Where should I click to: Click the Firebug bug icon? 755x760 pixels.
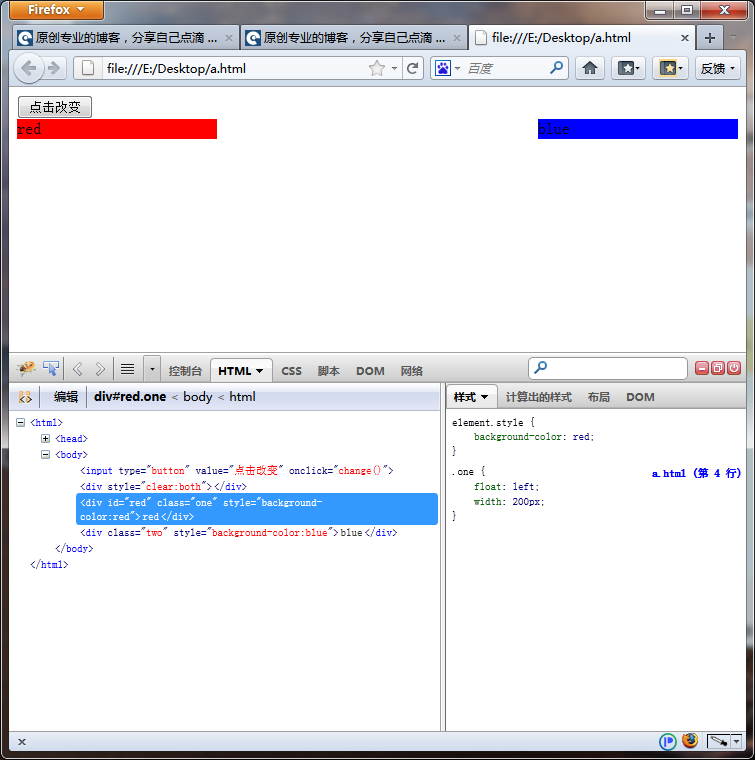click(26, 369)
